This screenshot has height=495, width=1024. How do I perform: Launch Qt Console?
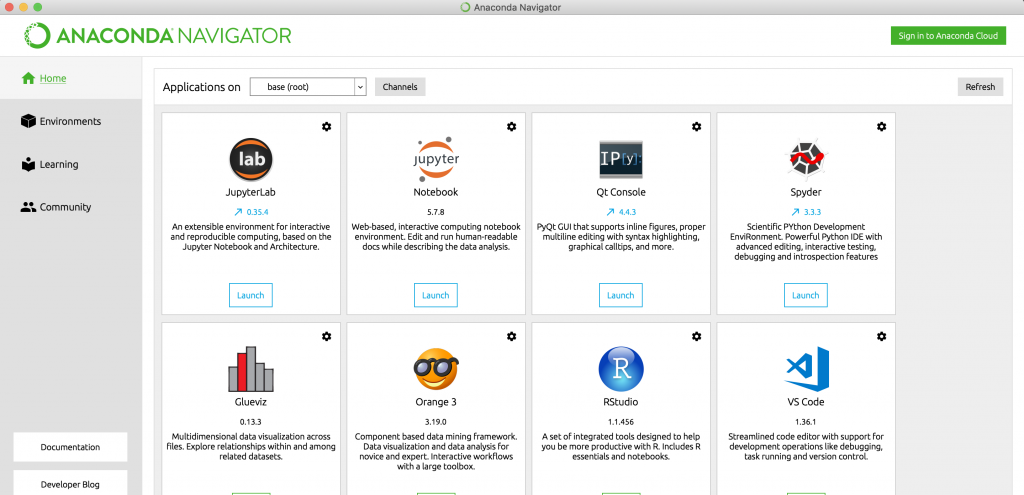[621, 295]
